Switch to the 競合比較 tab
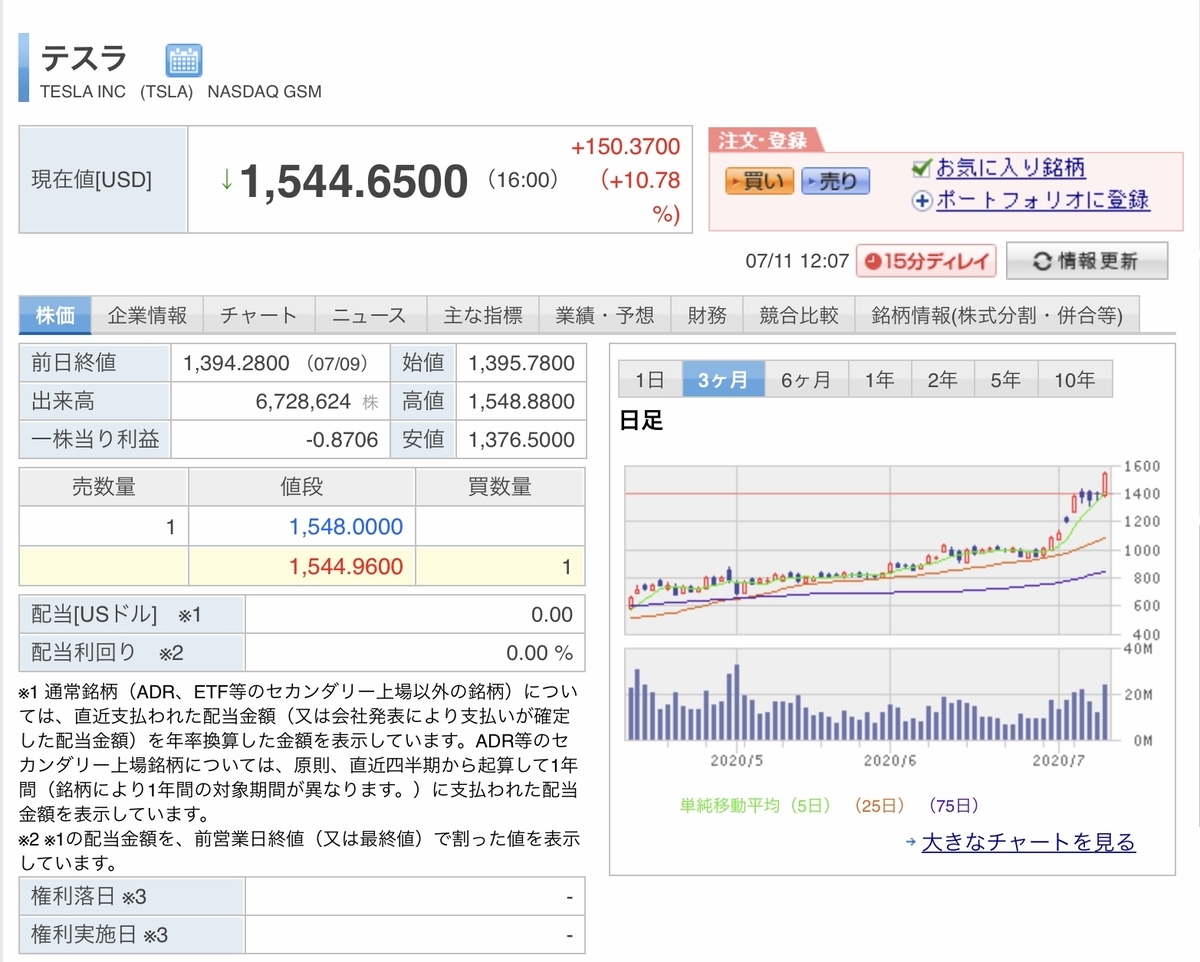1200x962 pixels. (x=799, y=316)
